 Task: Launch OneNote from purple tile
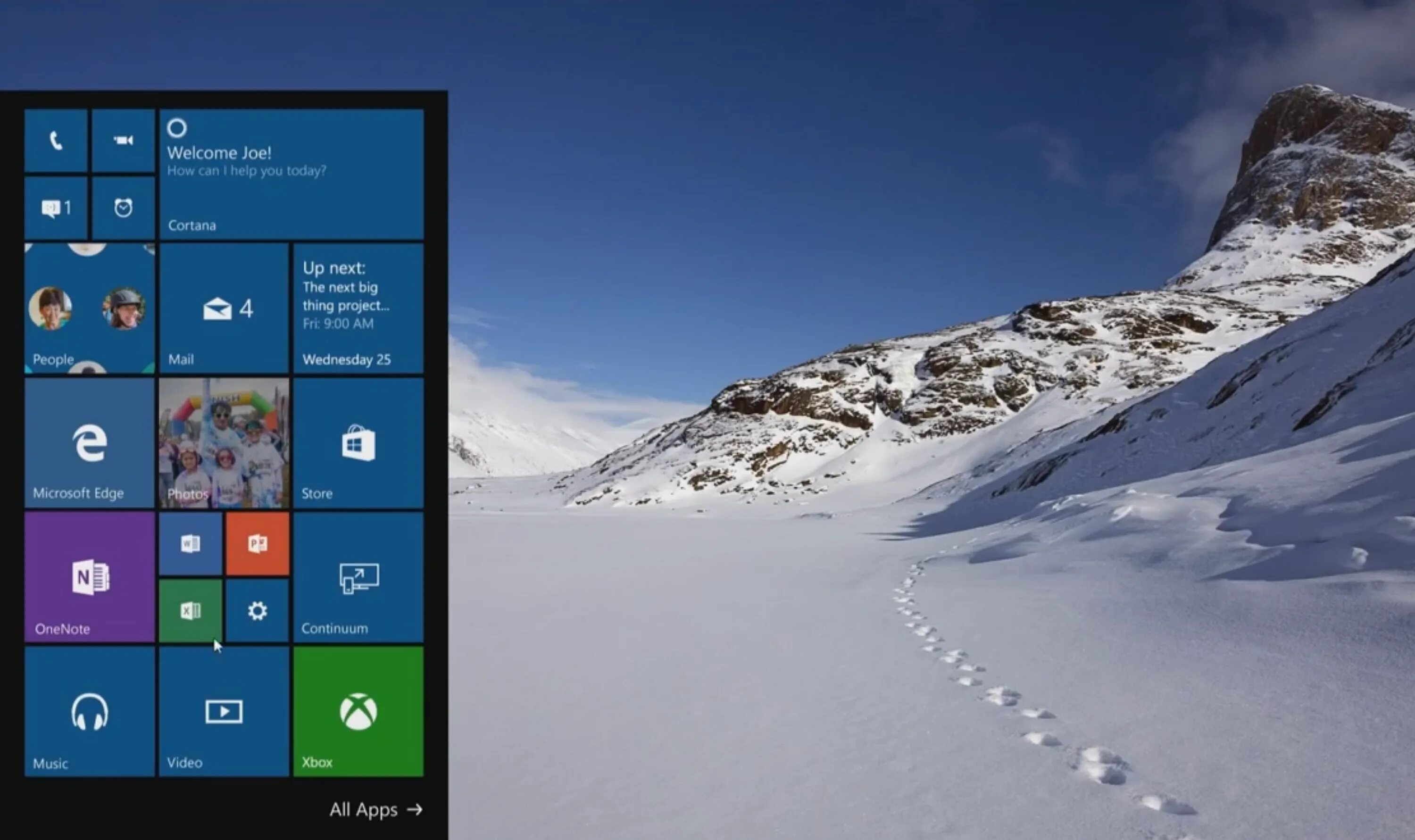pos(90,577)
